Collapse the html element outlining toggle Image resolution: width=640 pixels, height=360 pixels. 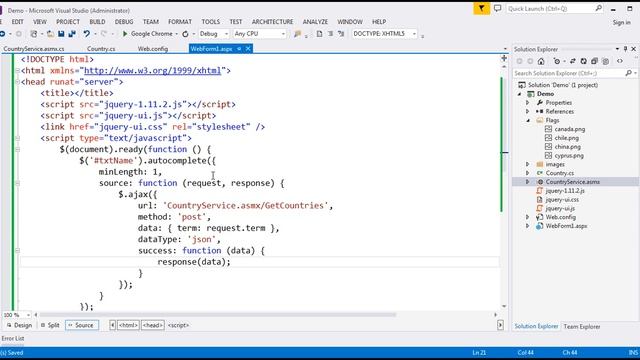18,71
